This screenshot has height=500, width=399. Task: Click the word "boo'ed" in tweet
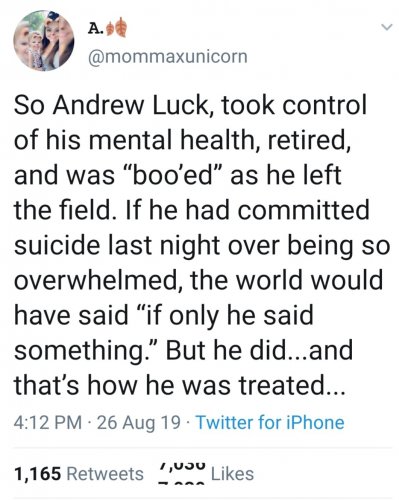click(173, 175)
